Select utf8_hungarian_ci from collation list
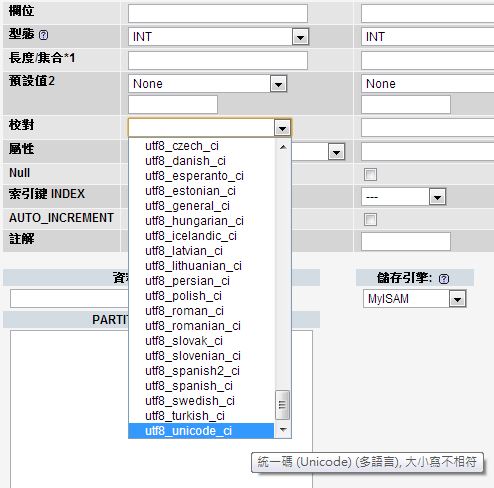 [x=201, y=221]
